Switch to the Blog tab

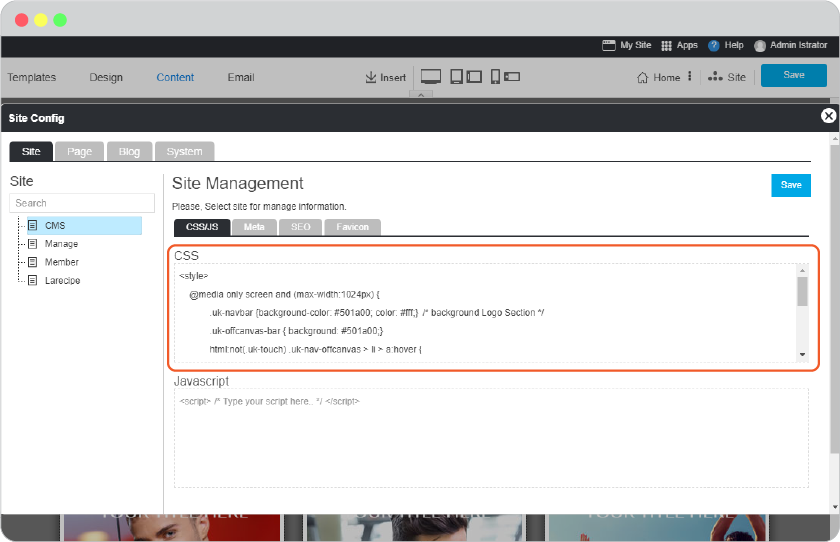[129, 152]
